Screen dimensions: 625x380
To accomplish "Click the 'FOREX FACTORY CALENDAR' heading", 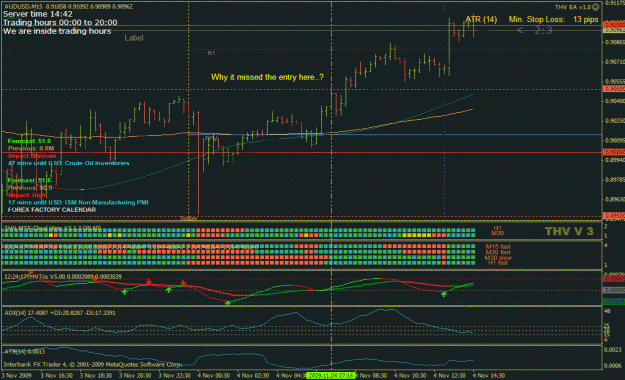I will (x=52, y=210).
